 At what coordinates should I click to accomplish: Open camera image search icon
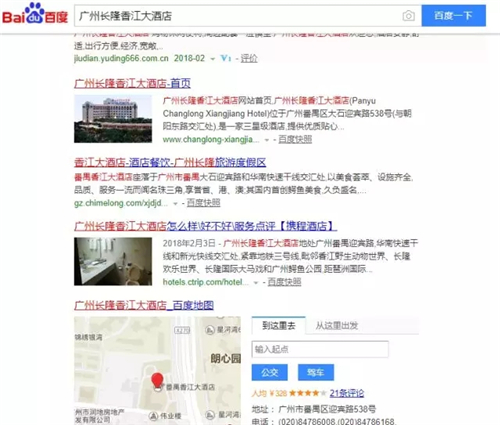pos(408,16)
